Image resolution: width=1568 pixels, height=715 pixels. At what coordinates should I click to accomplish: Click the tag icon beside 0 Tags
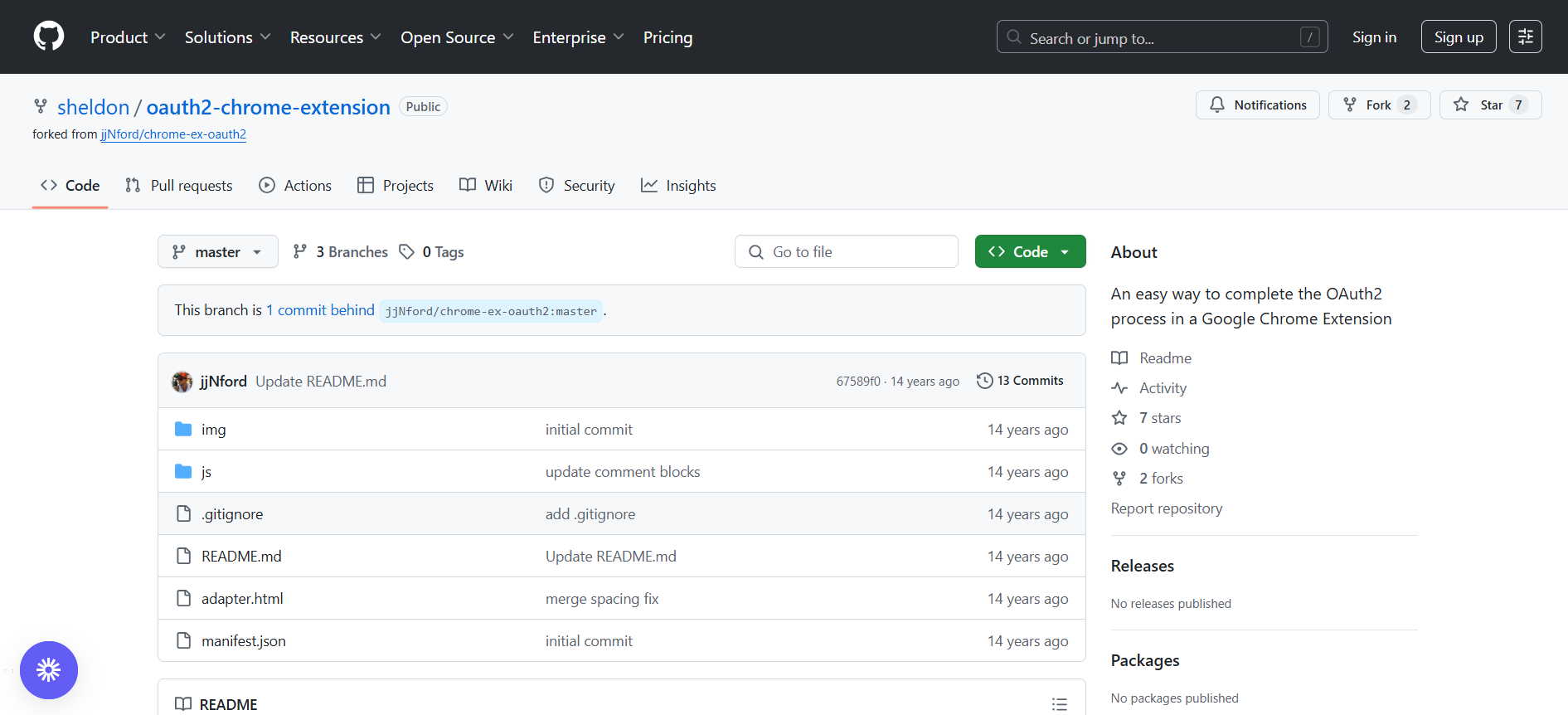pos(406,251)
